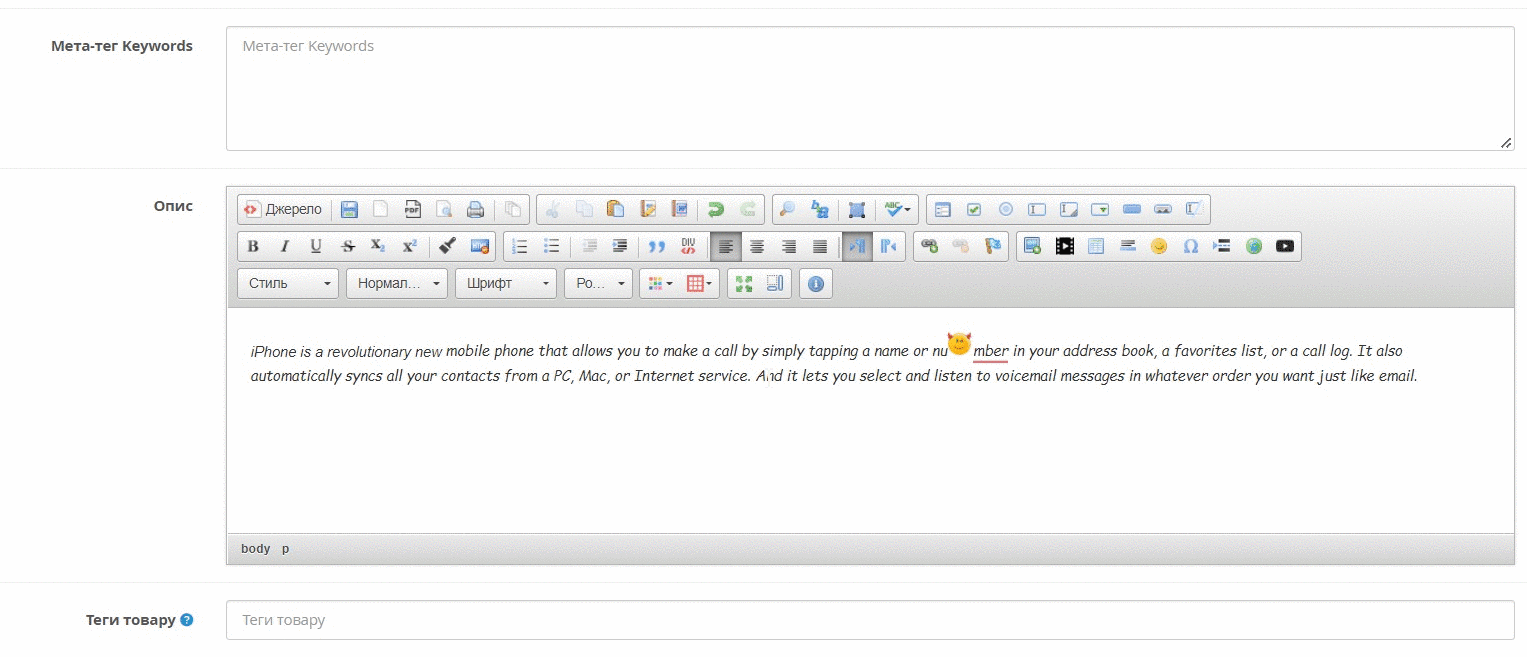Click the PDF export icon
1527x657 pixels.
coord(412,209)
